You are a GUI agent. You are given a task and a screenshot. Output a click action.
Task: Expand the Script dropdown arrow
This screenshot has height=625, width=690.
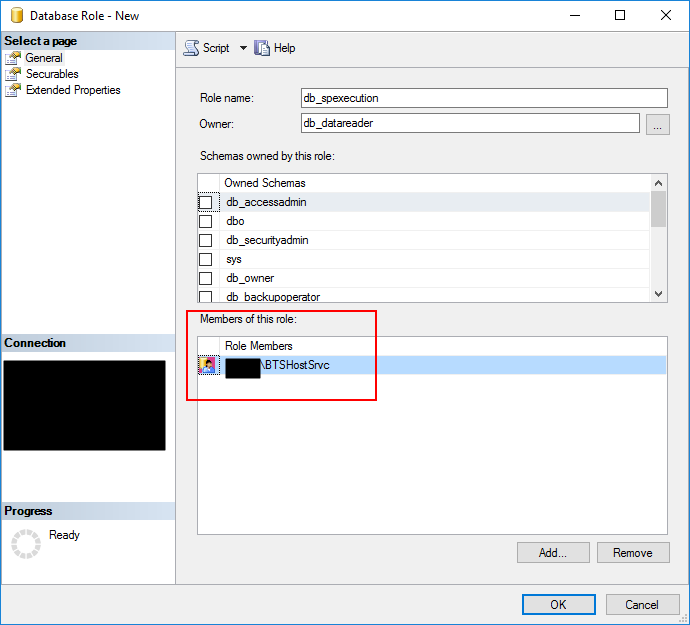[x=243, y=48]
